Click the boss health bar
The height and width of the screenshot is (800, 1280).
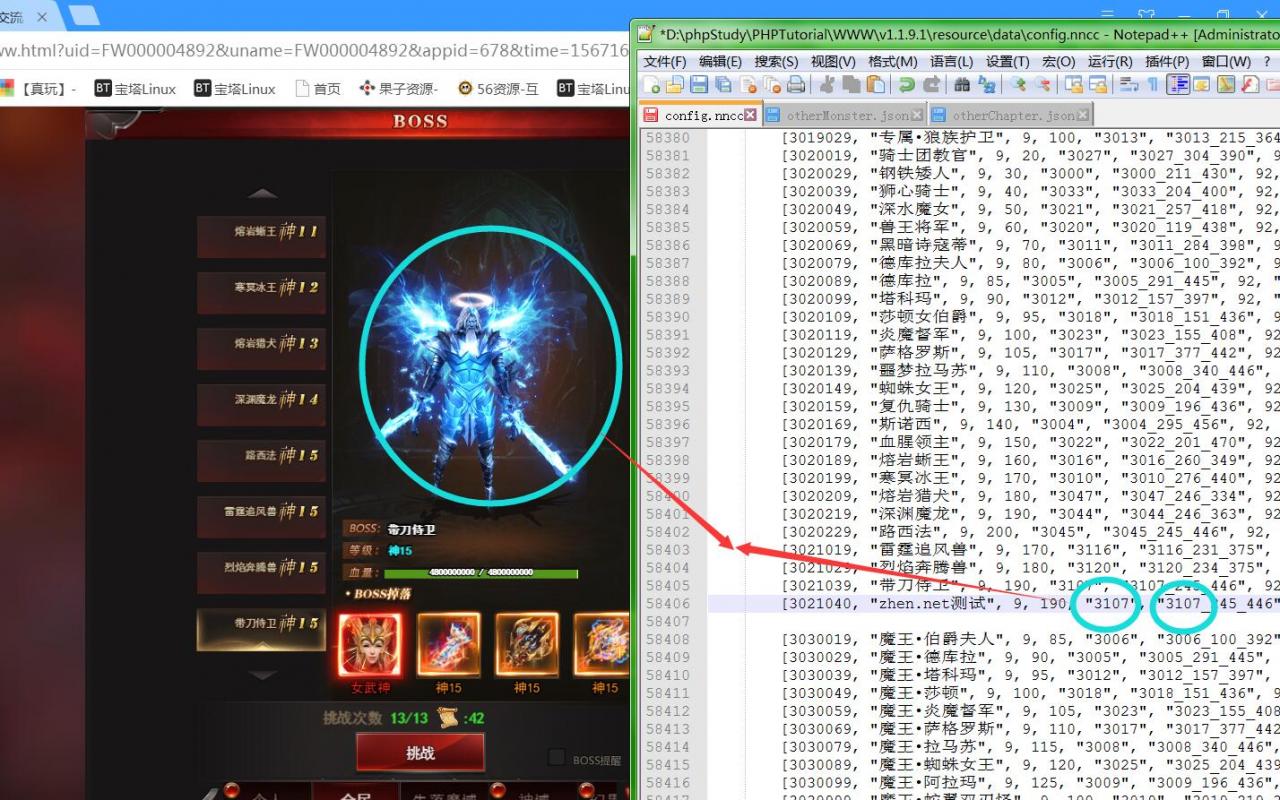(481, 573)
